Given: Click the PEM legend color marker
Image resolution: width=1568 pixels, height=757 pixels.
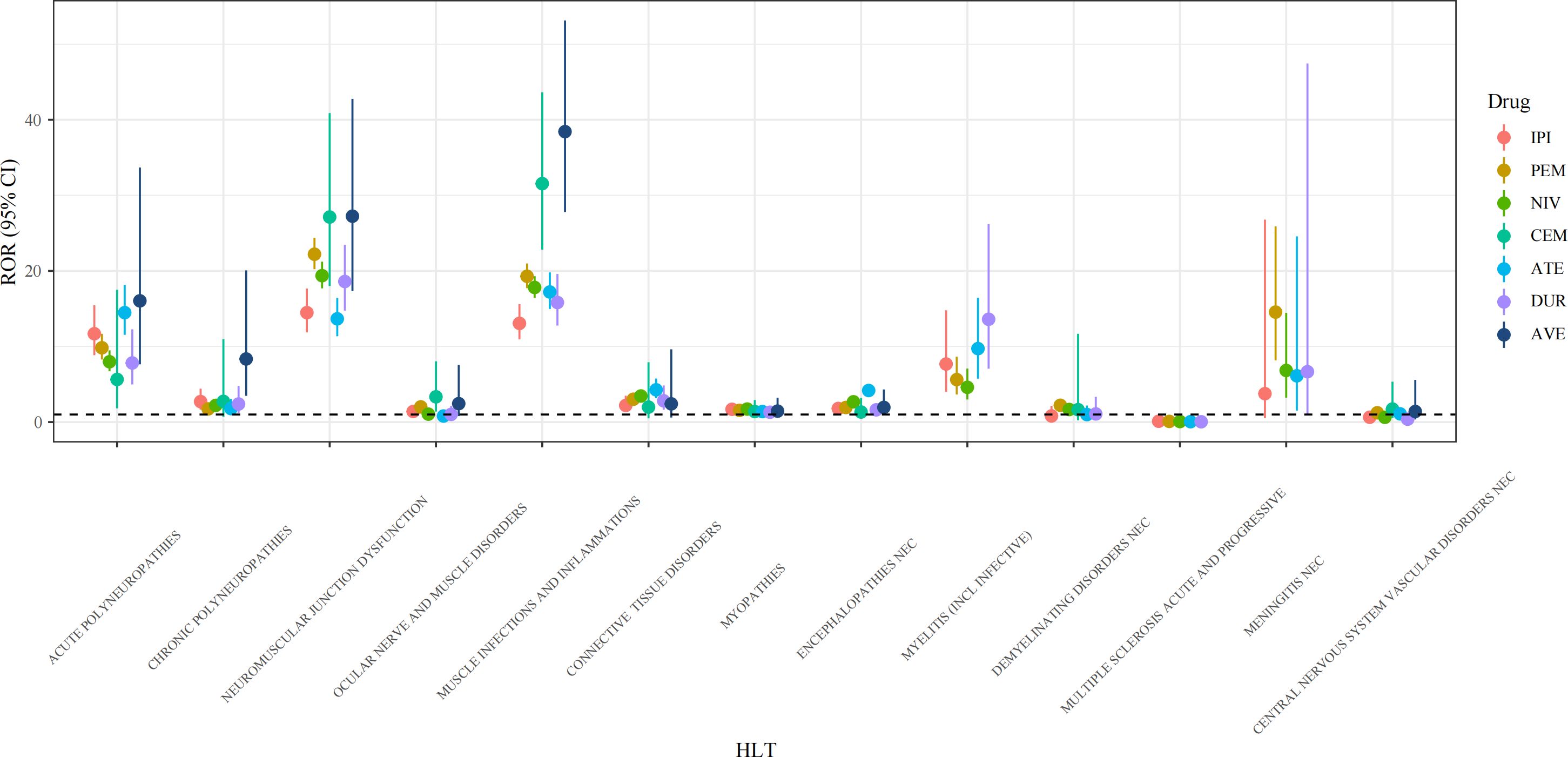Looking at the screenshot, I should point(1504,170).
